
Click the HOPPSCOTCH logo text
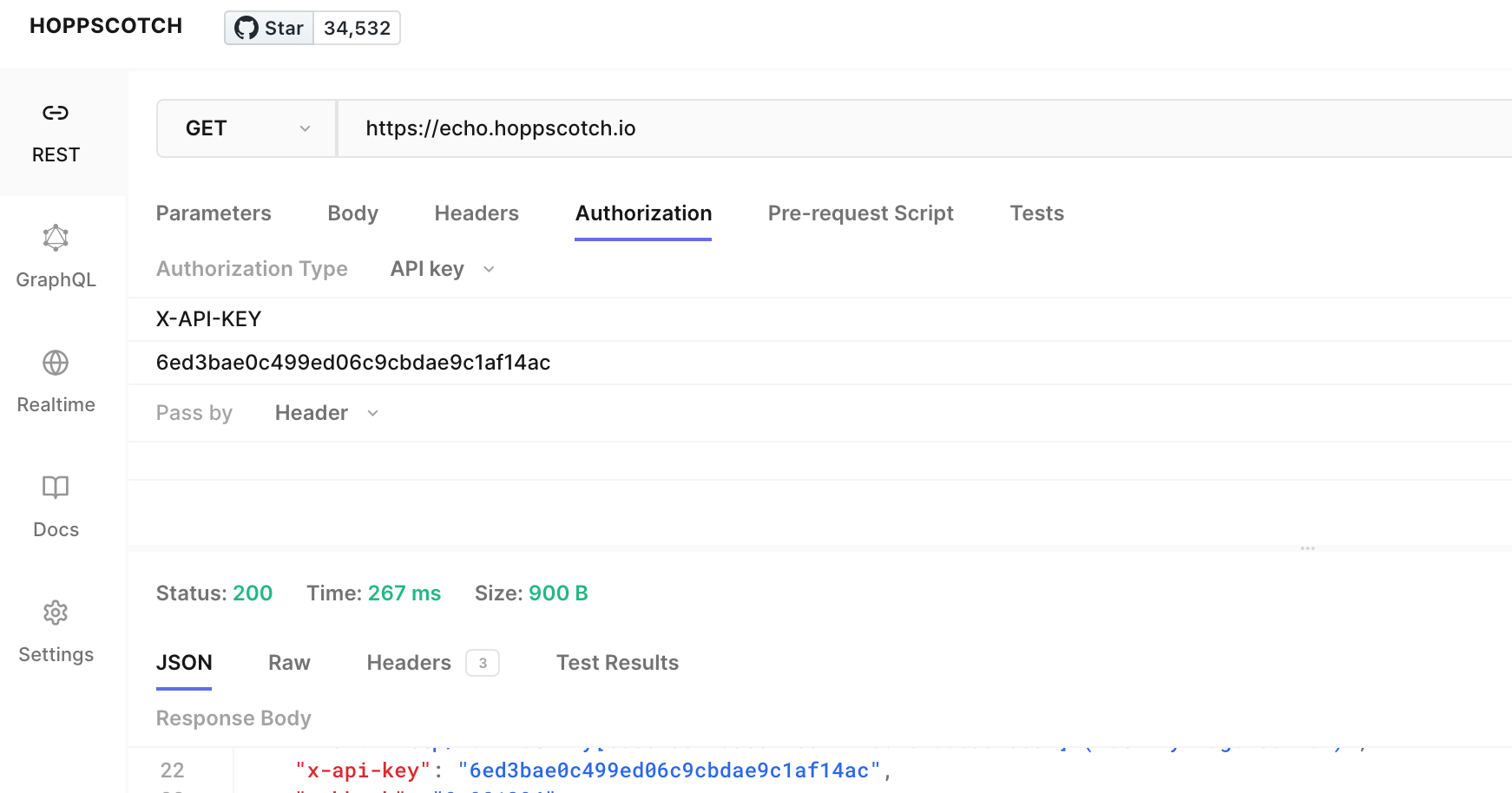tap(106, 26)
